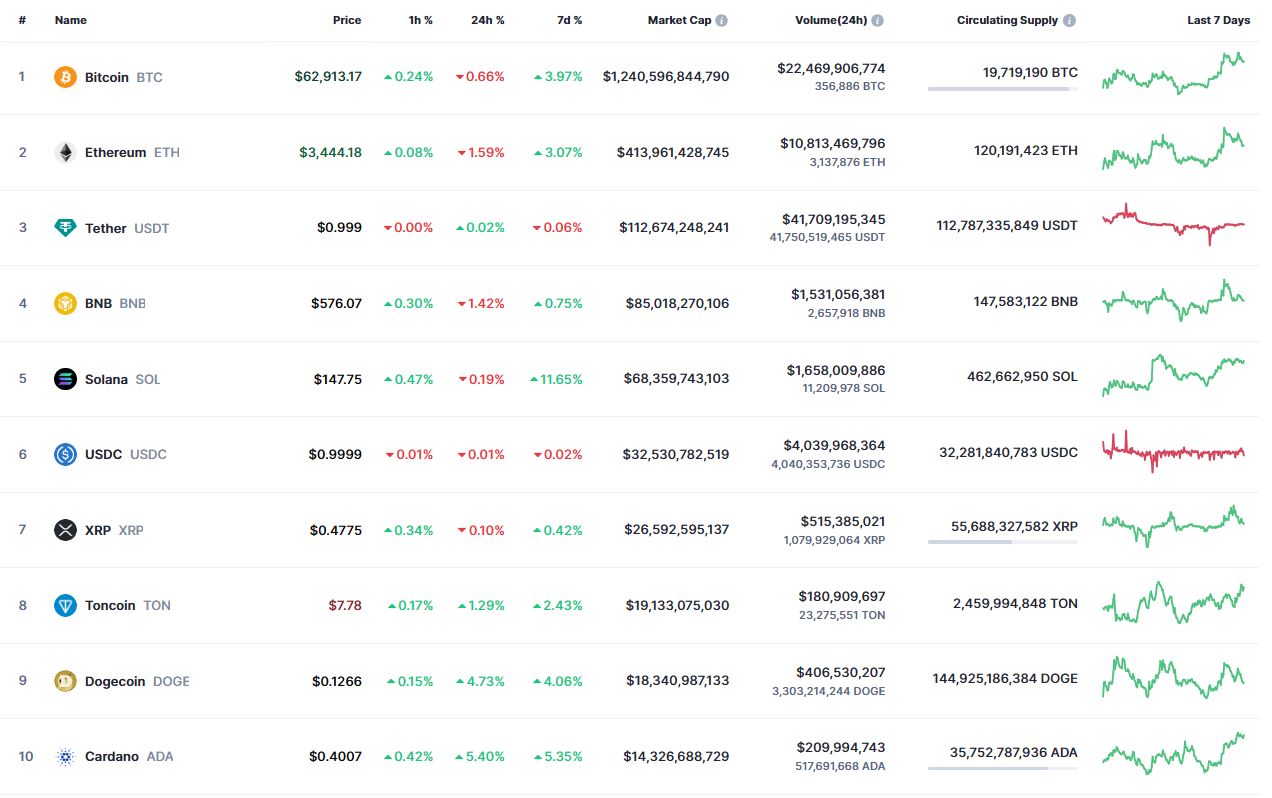This screenshot has width=1272, height=798.
Task: Sort by the 24h % column header
Action: pos(488,20)
